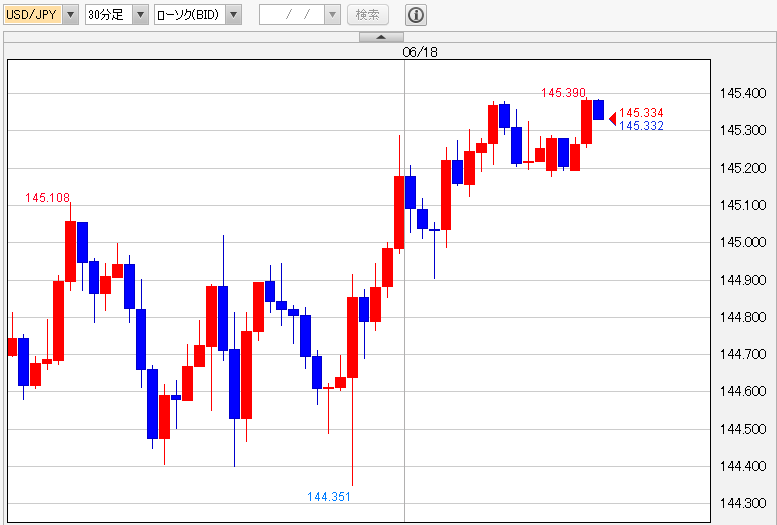Click the 145.000 axis value

(x=743, y=242)
